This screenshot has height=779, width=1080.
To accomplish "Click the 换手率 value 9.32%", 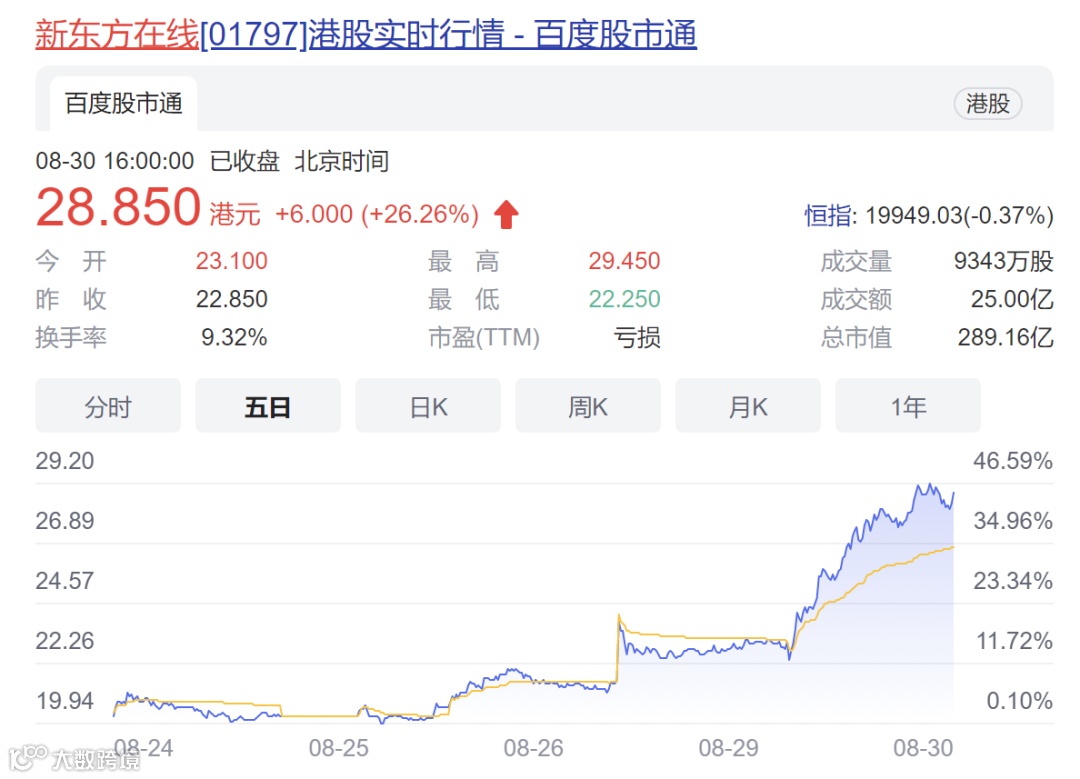I will 234,337.
